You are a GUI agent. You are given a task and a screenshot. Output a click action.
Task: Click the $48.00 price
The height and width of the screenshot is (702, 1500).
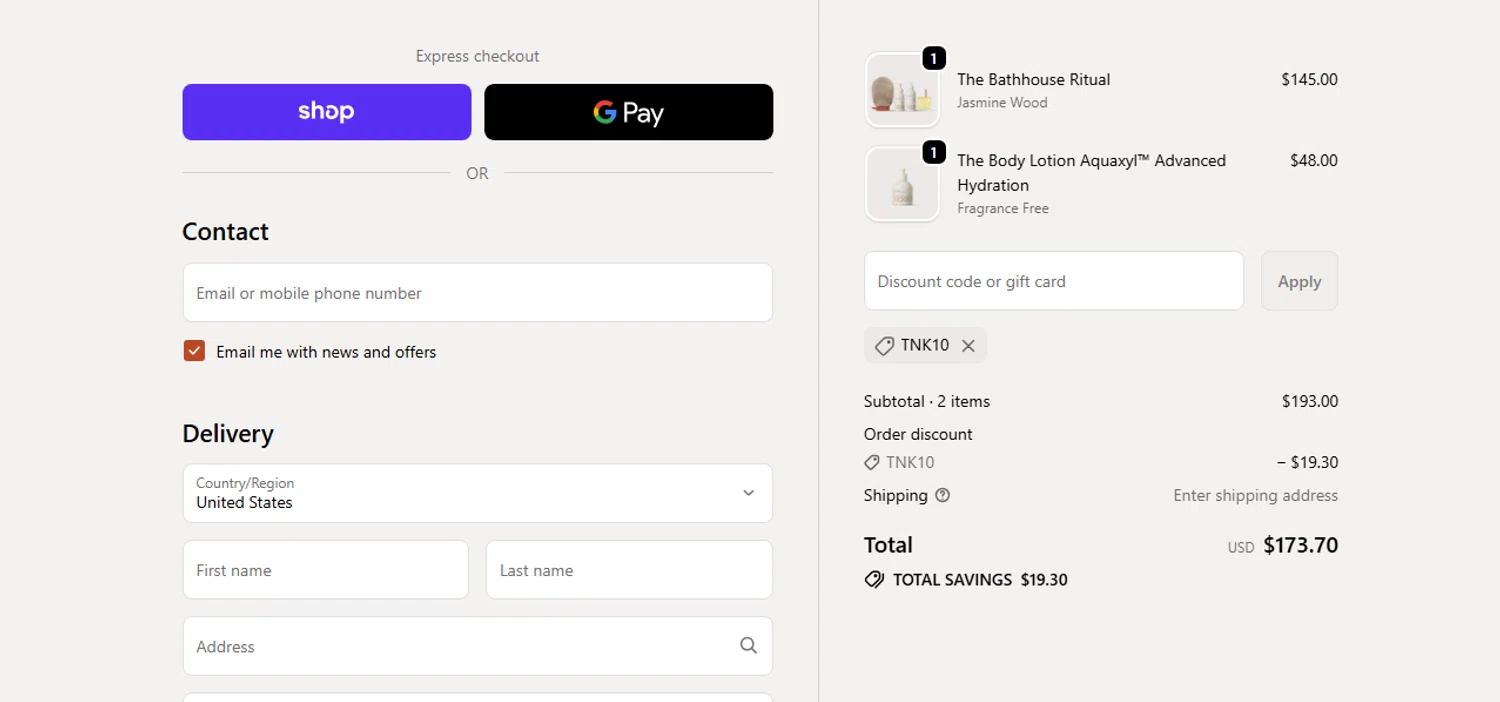pos(1313,160)
